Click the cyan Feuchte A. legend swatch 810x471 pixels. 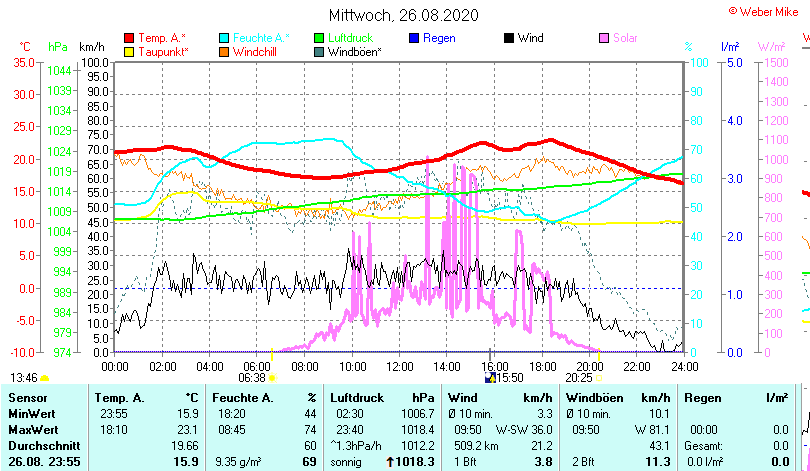point(224,38)
